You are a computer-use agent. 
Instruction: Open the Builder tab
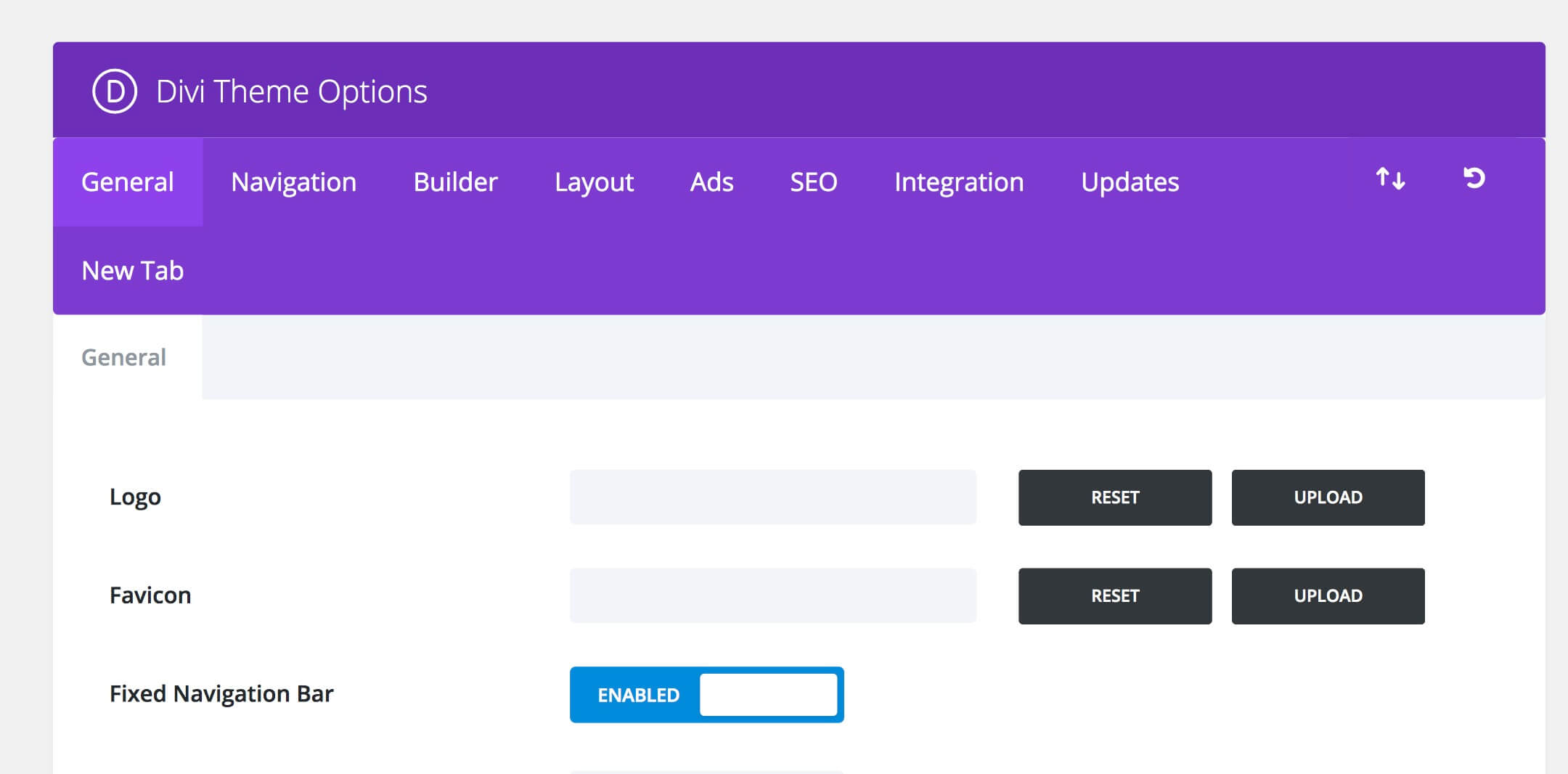(455, 182)
